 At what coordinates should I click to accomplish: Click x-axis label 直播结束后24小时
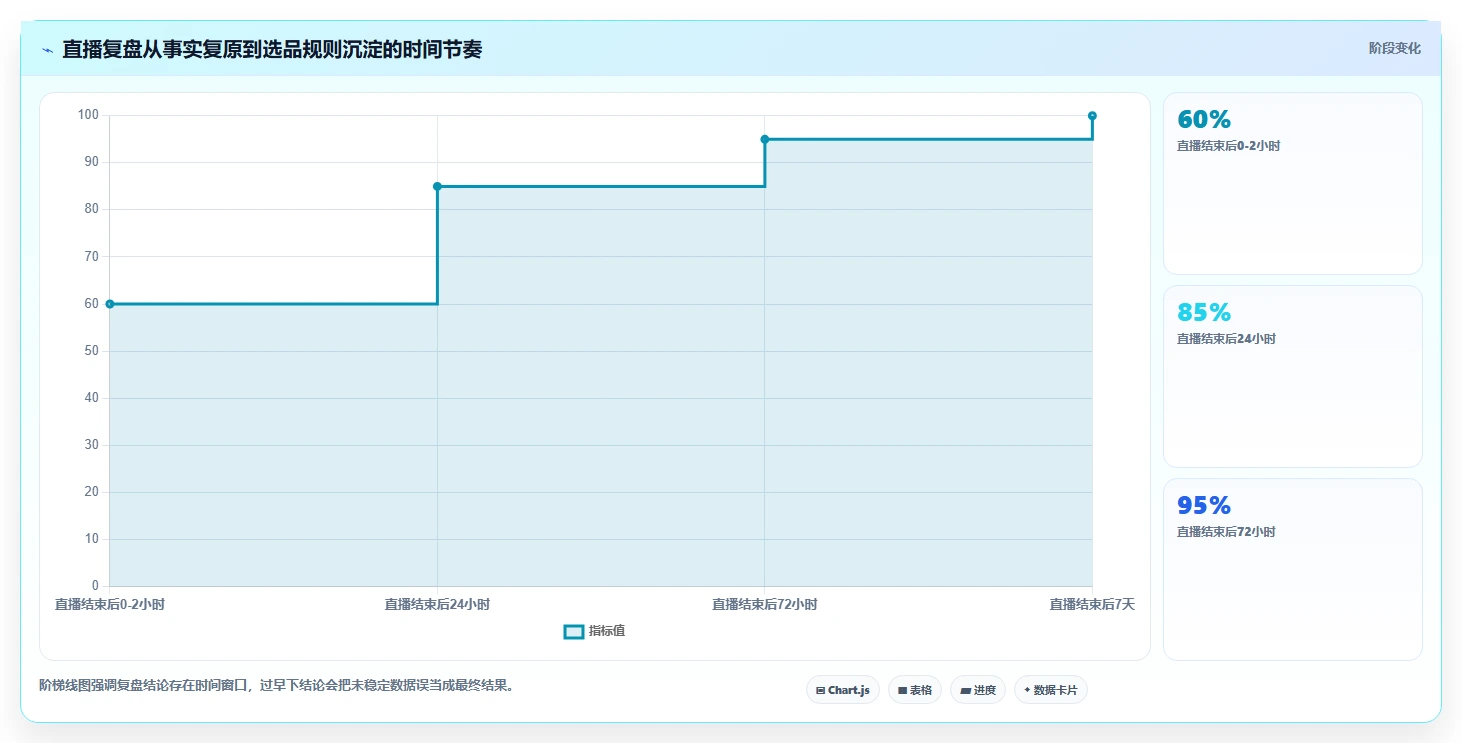tap(437, 604)
